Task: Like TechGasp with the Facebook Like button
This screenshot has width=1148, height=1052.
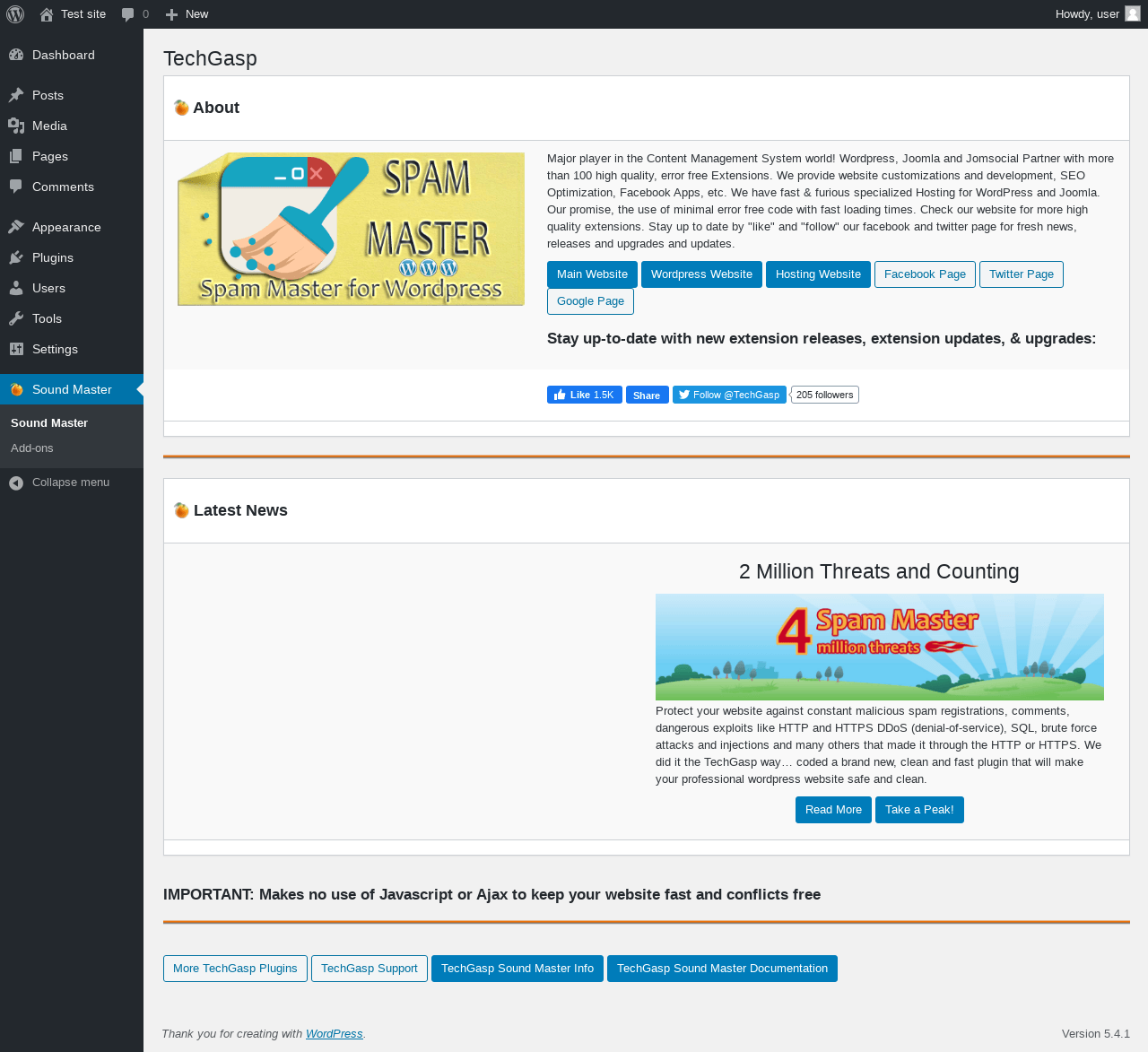Action: [x=585, y=395]
